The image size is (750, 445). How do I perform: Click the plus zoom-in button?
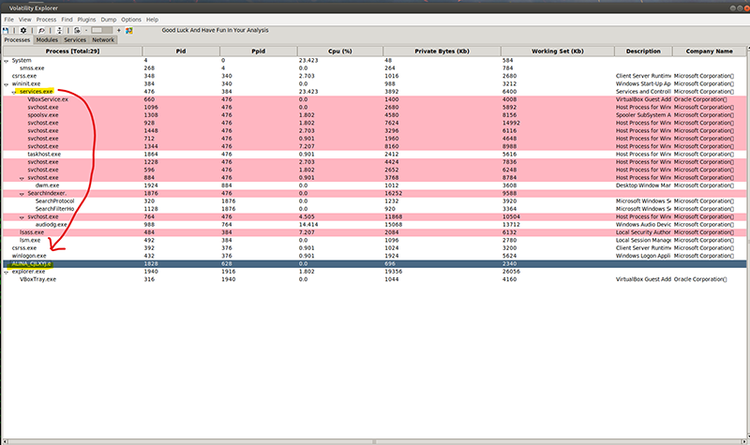click(x=119, y=30)
